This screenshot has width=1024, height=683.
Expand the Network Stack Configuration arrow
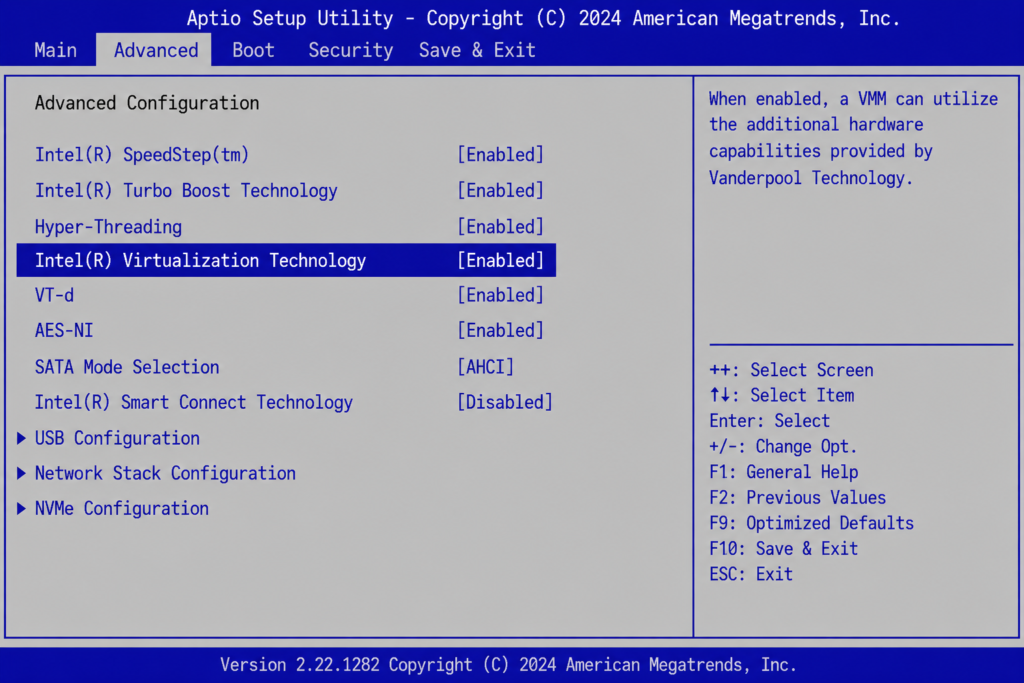[22, 473]
